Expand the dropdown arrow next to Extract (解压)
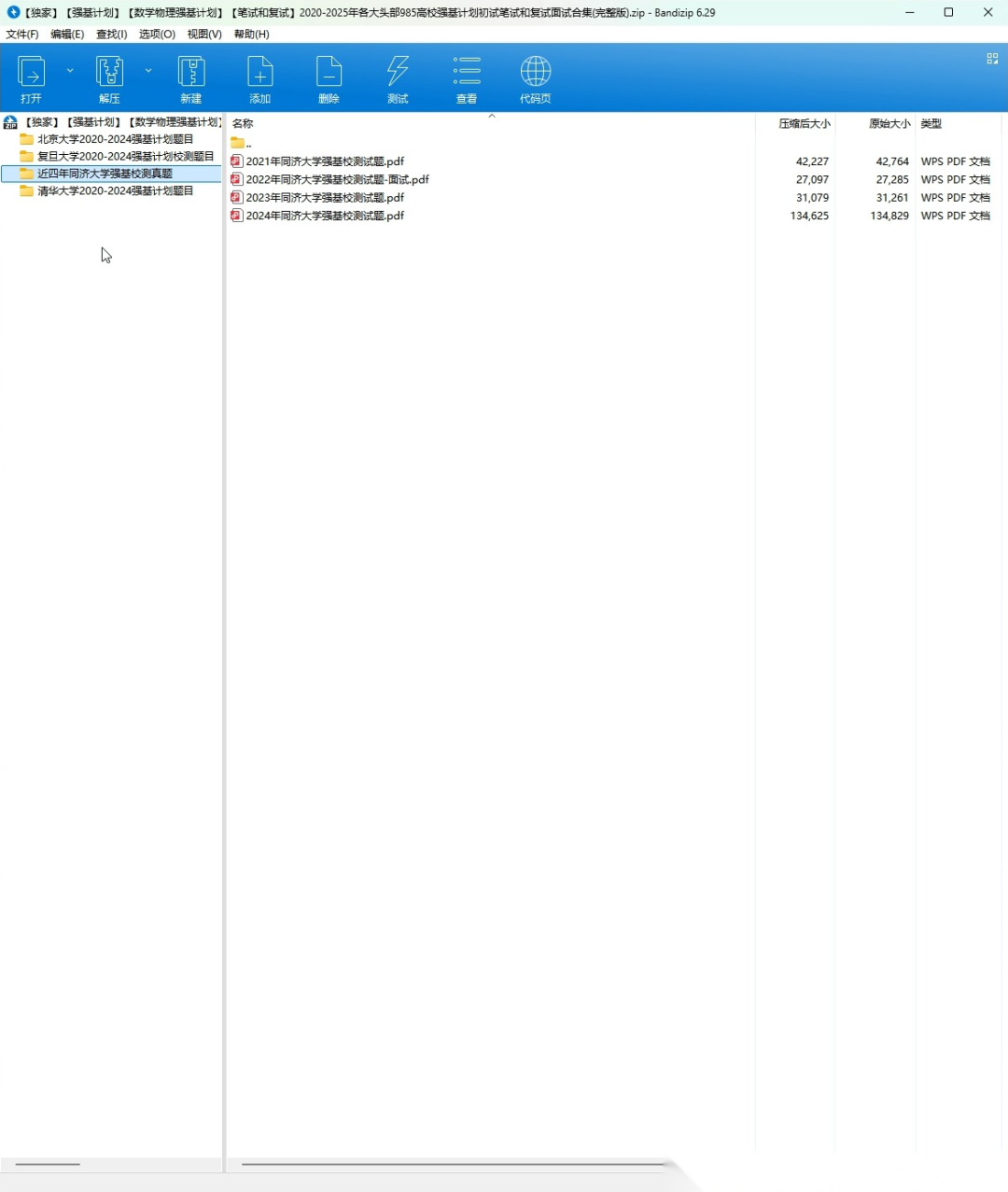Screen dimensions: 1008x1192 (148, 71)
